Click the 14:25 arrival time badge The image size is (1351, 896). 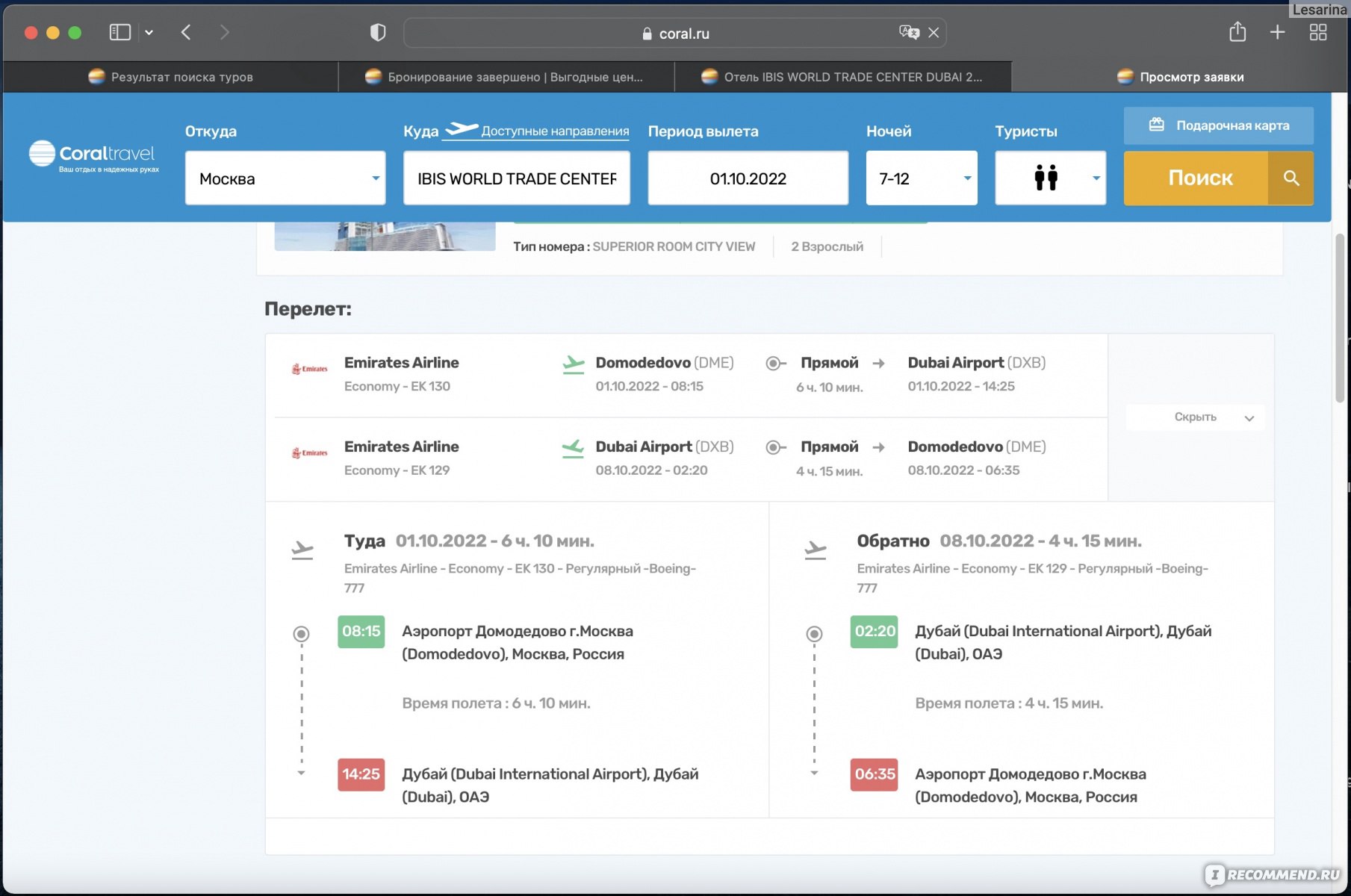pos(361,775)
